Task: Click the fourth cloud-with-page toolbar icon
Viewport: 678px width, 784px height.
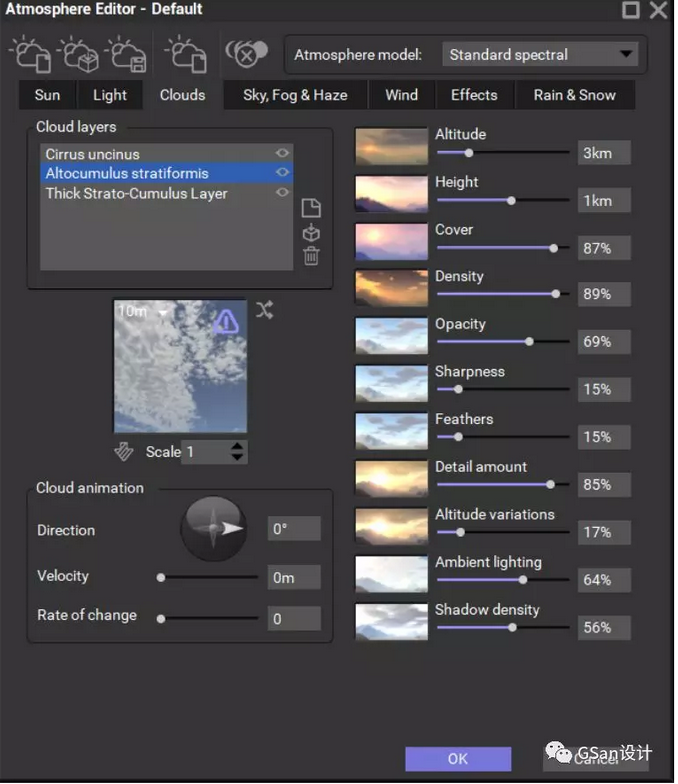Action: coord(185,54)
